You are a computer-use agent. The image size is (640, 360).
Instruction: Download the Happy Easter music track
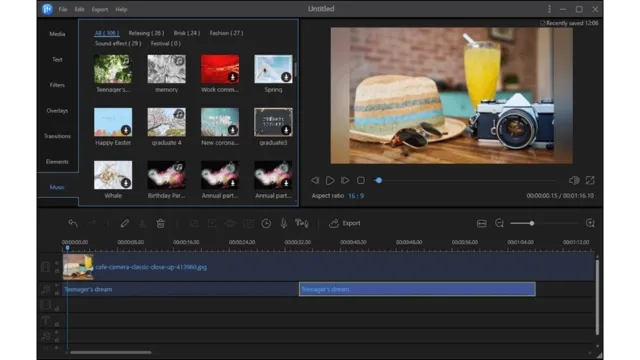(126, 130)
